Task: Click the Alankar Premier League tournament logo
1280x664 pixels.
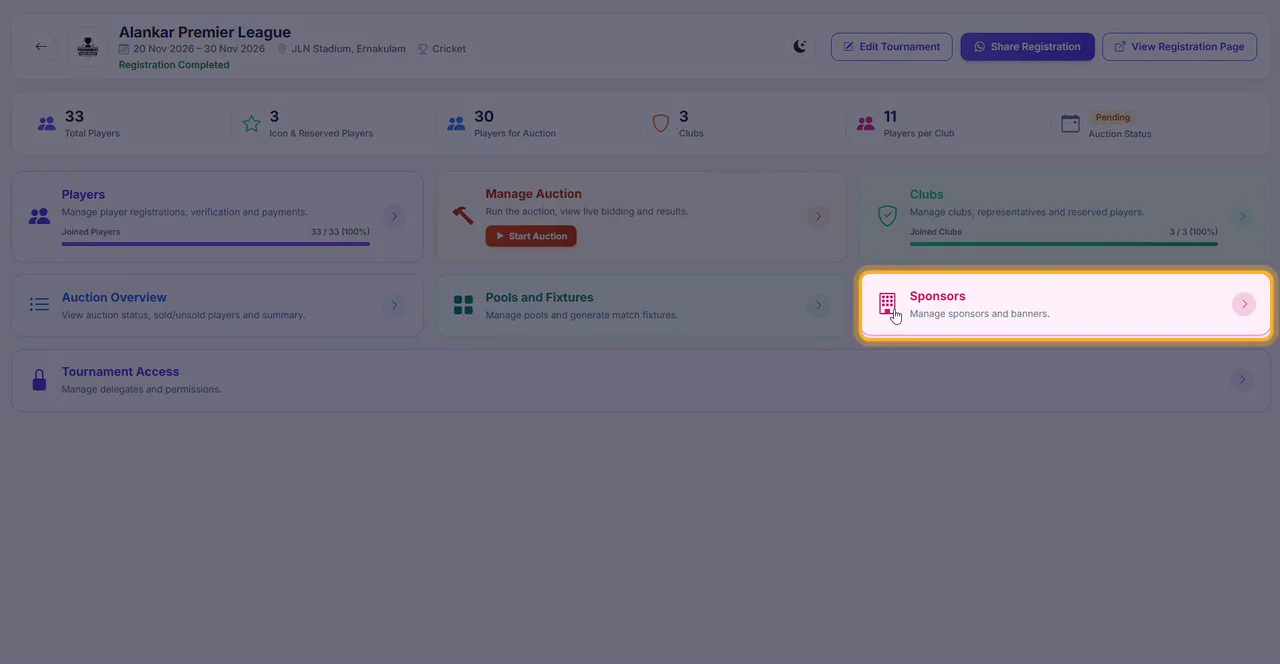Action: [x=88, y=47]
